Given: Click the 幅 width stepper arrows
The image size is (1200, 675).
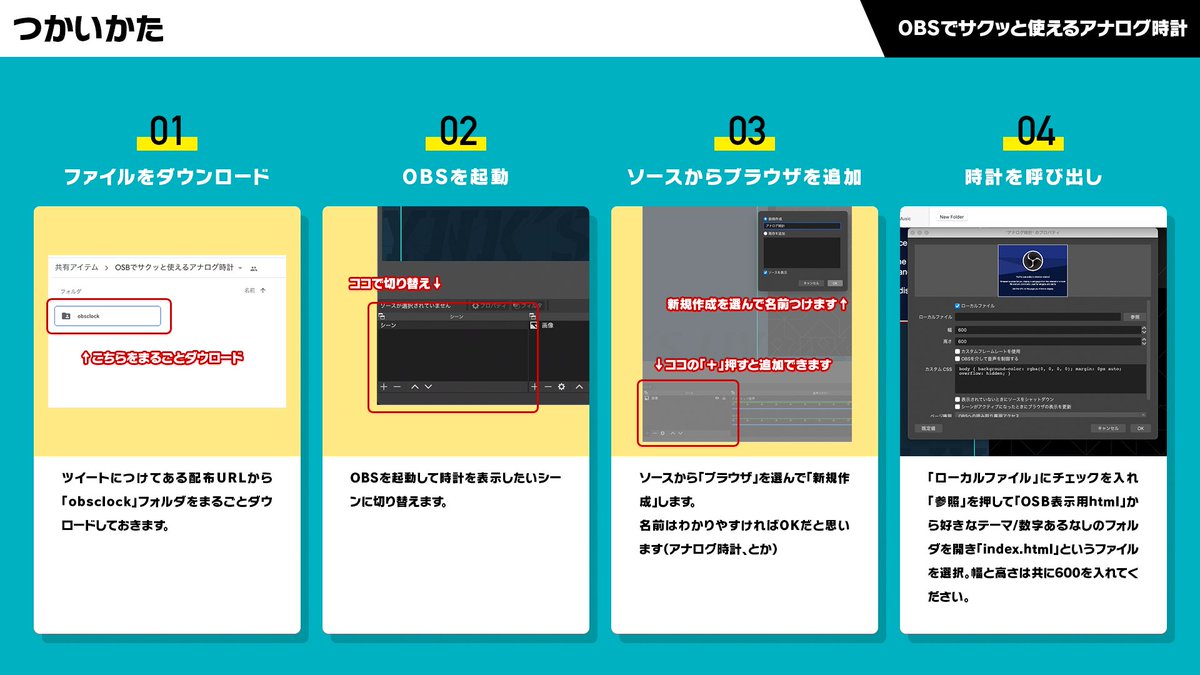Looking at the screenshot, I should 1144,330.
